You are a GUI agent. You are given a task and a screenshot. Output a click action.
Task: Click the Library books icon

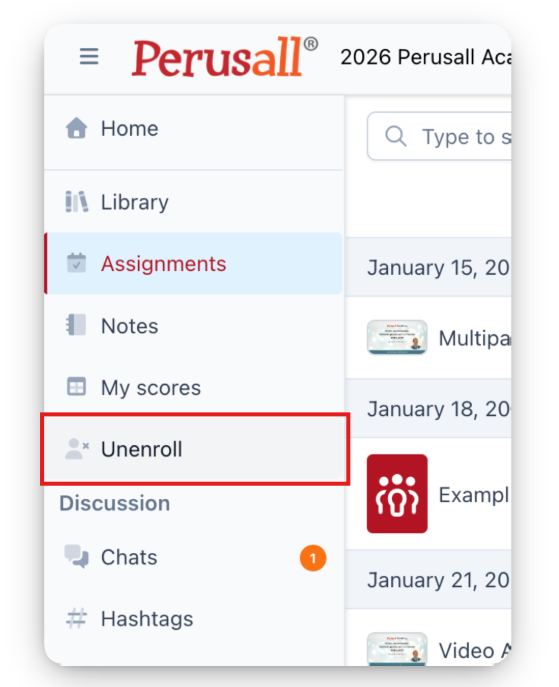pos(77,202)
